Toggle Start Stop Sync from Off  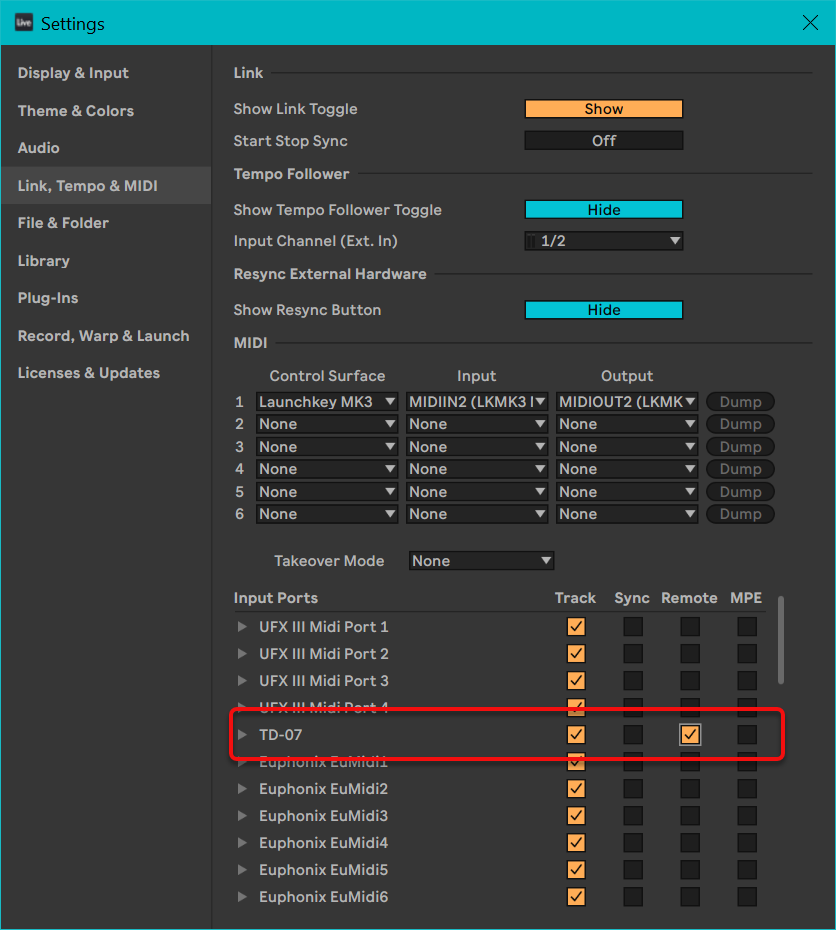tap(604, 141)
